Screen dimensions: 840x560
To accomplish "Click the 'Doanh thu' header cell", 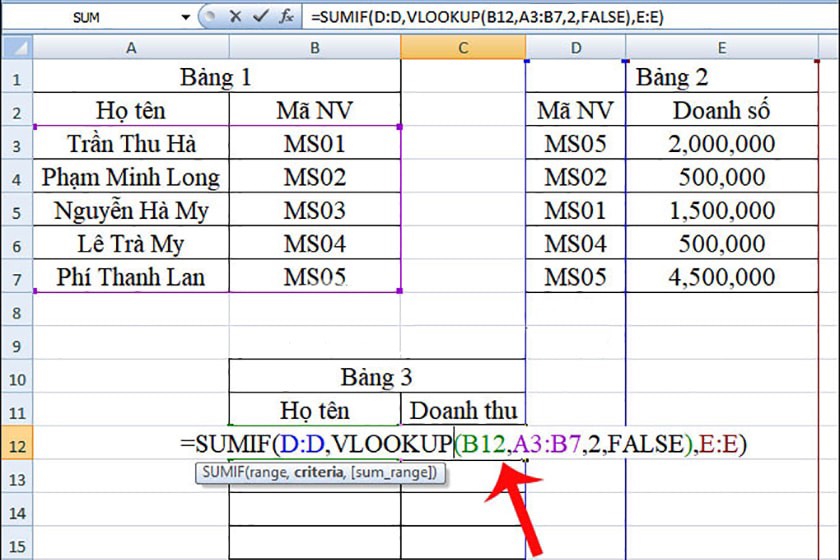I will point(463,410).
